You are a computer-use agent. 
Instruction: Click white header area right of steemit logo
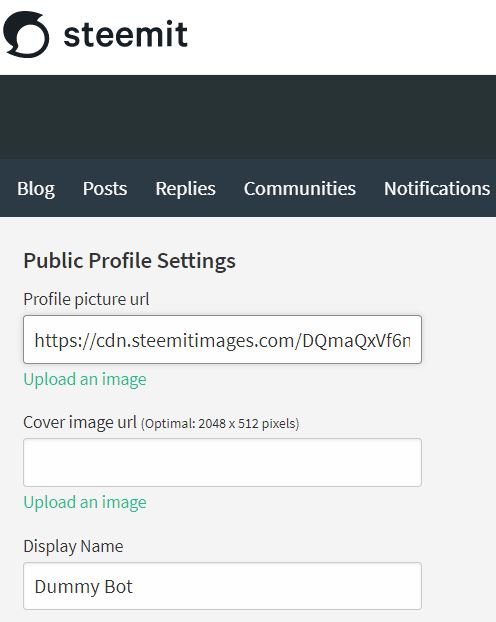click(341, 36)
